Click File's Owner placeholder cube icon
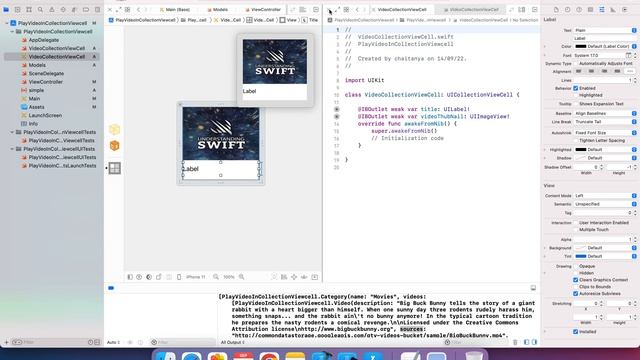Screen dimensions: 640x360 (114, 129)
